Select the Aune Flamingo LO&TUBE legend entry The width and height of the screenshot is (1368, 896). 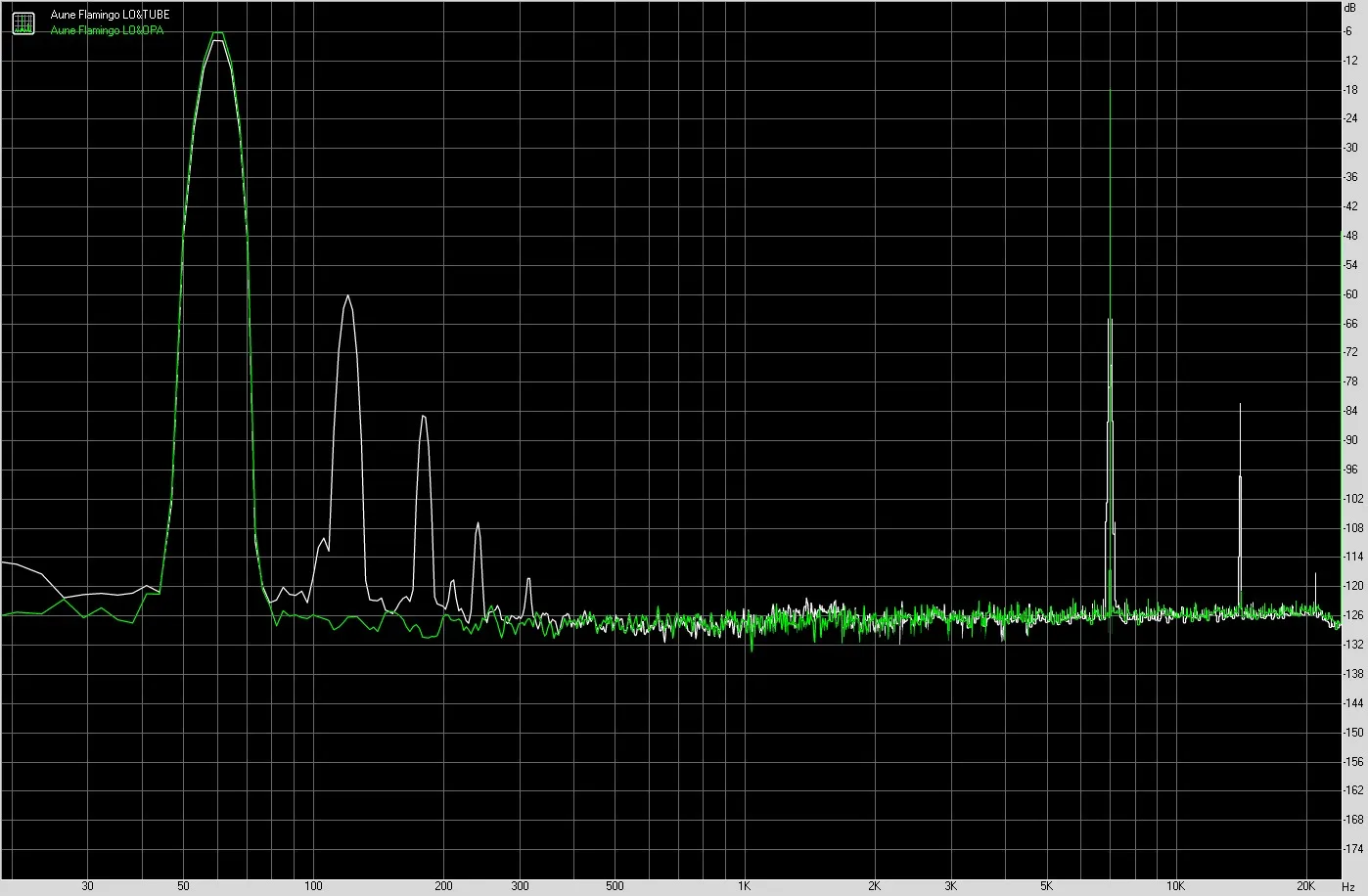pos(110,16)
